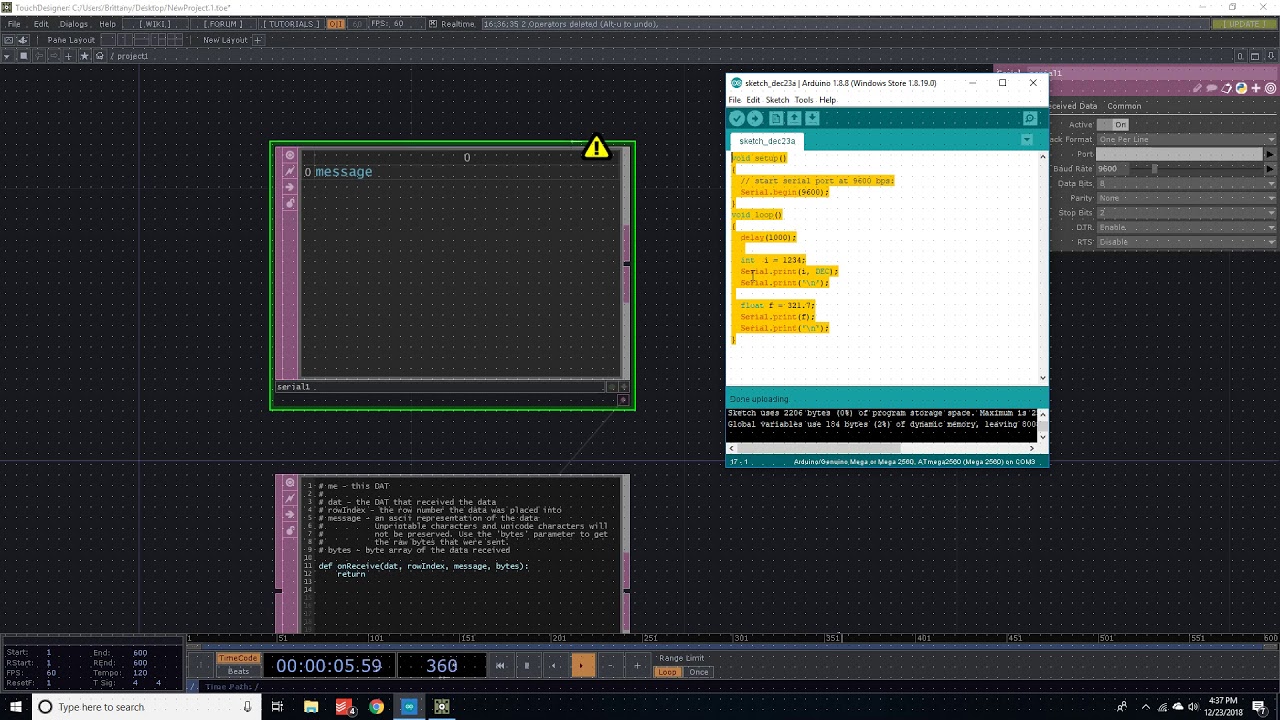This screenshot has height=720, width=1280.
Task: Save the current Arduino sketch
Action: 812,118
